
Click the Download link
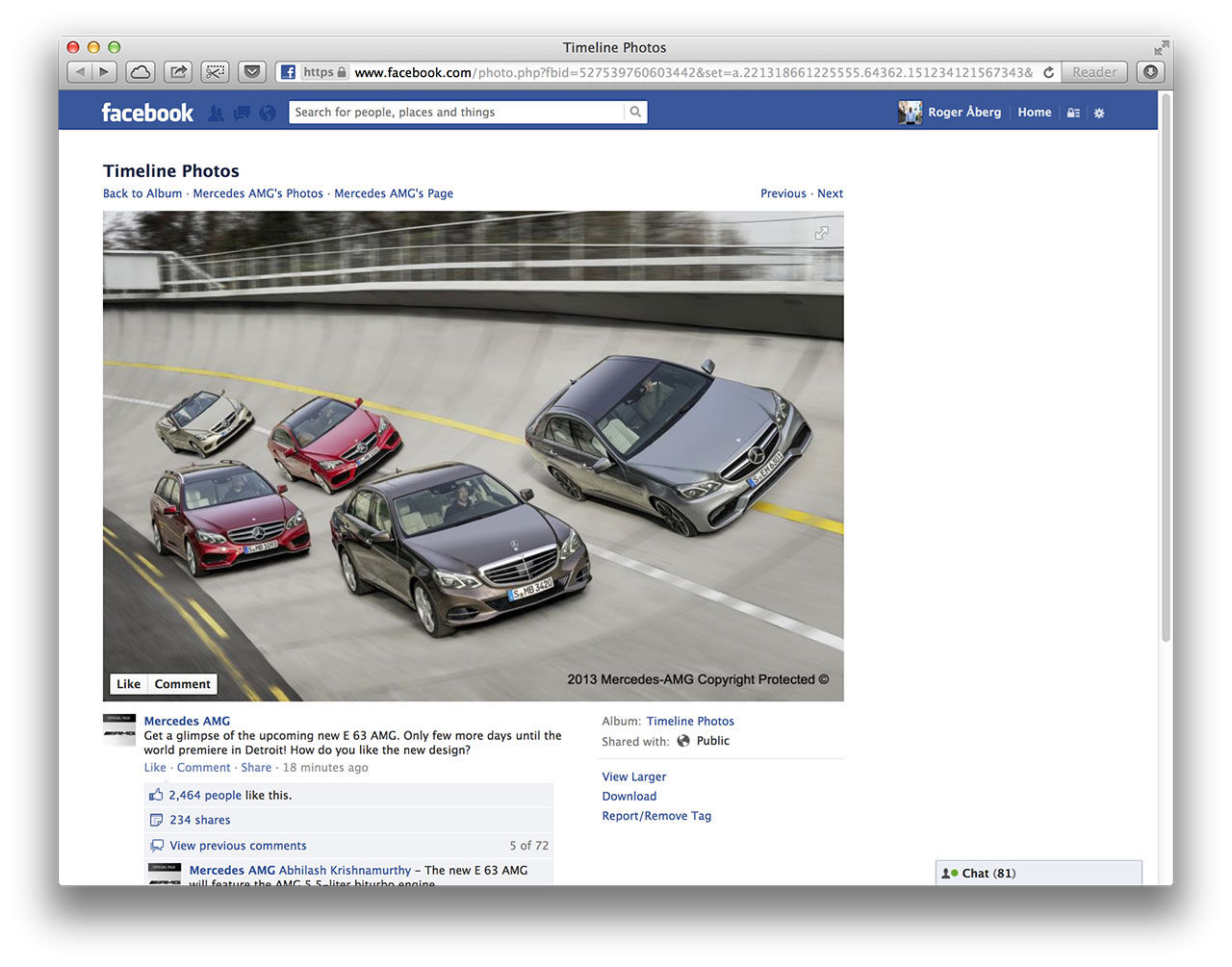629,796
